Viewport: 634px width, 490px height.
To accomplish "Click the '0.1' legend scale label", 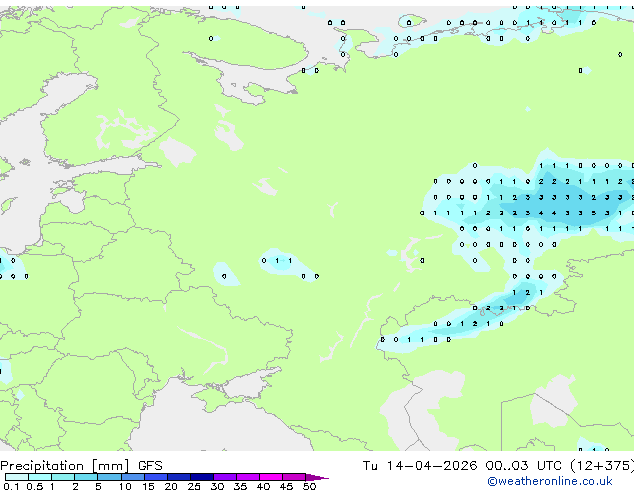I will pyautogui.click(x=11, y=486).
